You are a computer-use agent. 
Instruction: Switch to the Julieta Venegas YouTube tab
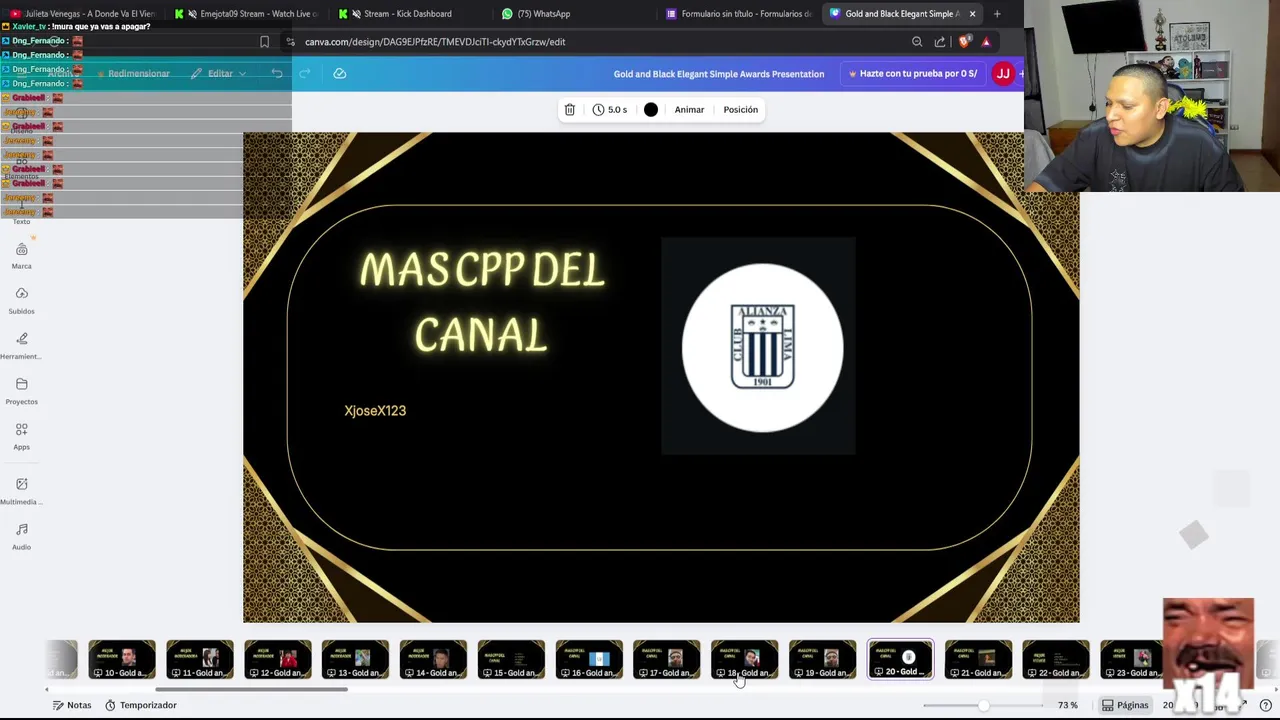[x=83, y=14]
